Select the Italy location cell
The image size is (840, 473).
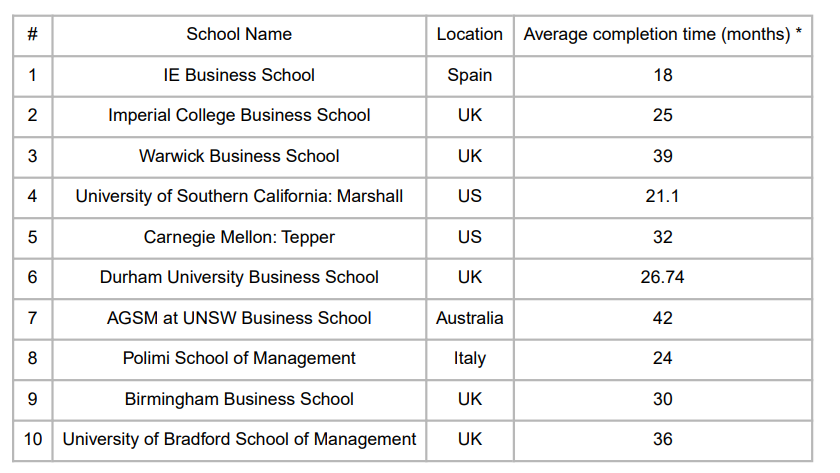click(x=470, y=358)
